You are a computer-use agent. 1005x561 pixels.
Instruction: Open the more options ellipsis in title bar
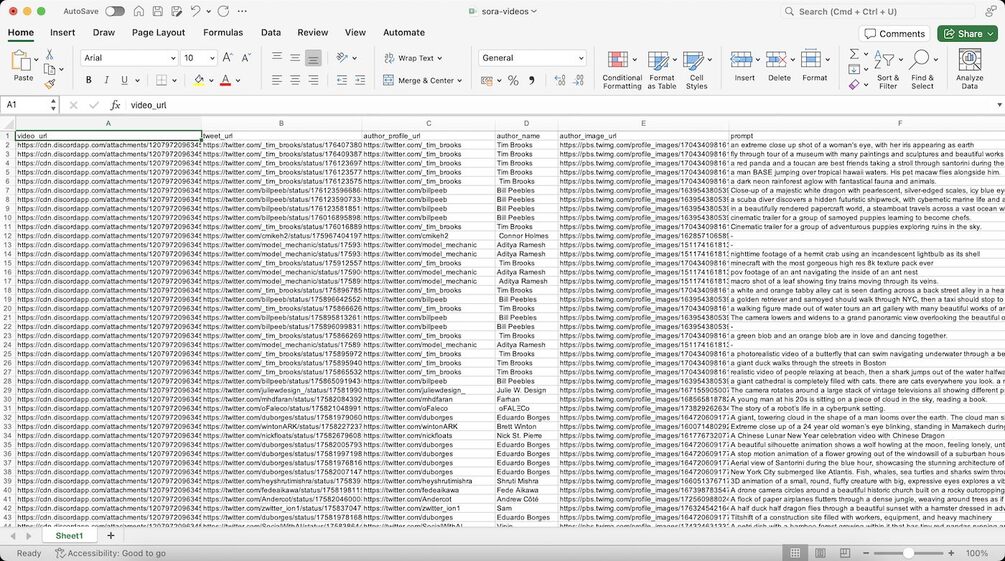242,11
